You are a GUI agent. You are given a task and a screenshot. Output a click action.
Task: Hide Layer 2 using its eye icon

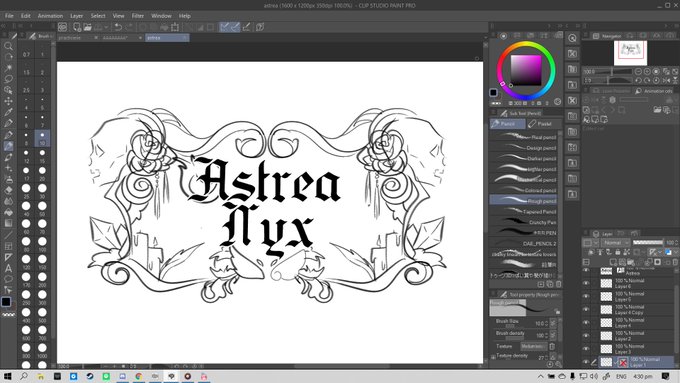586,335
